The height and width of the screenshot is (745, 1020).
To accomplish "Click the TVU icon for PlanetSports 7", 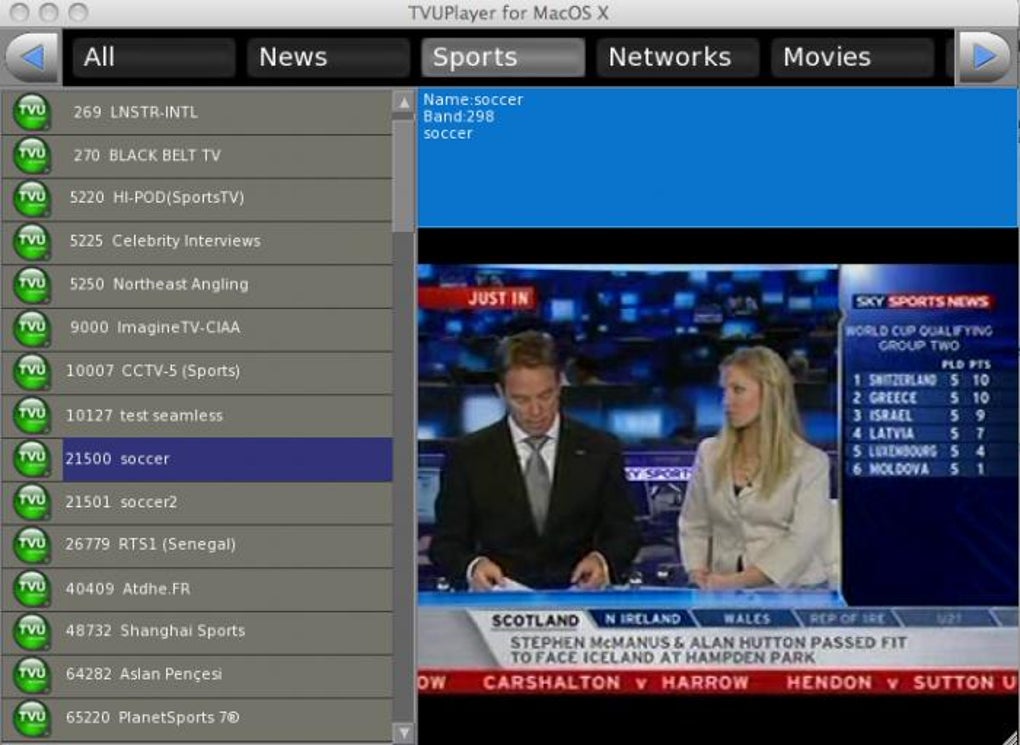I will pyautogui.click(x=32, y=718).
